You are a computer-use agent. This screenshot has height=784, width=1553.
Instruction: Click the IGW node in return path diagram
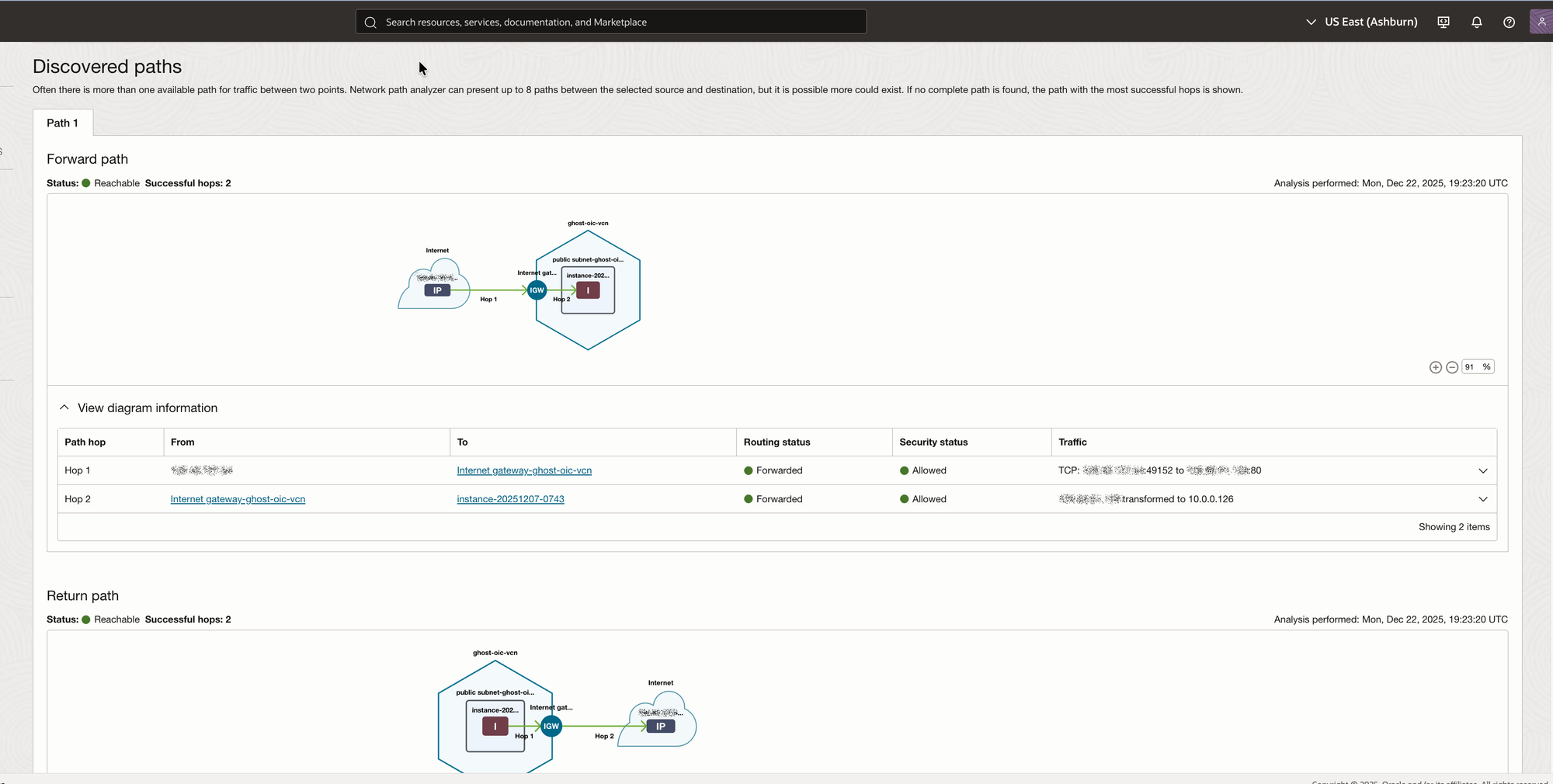tap(551, 727)
